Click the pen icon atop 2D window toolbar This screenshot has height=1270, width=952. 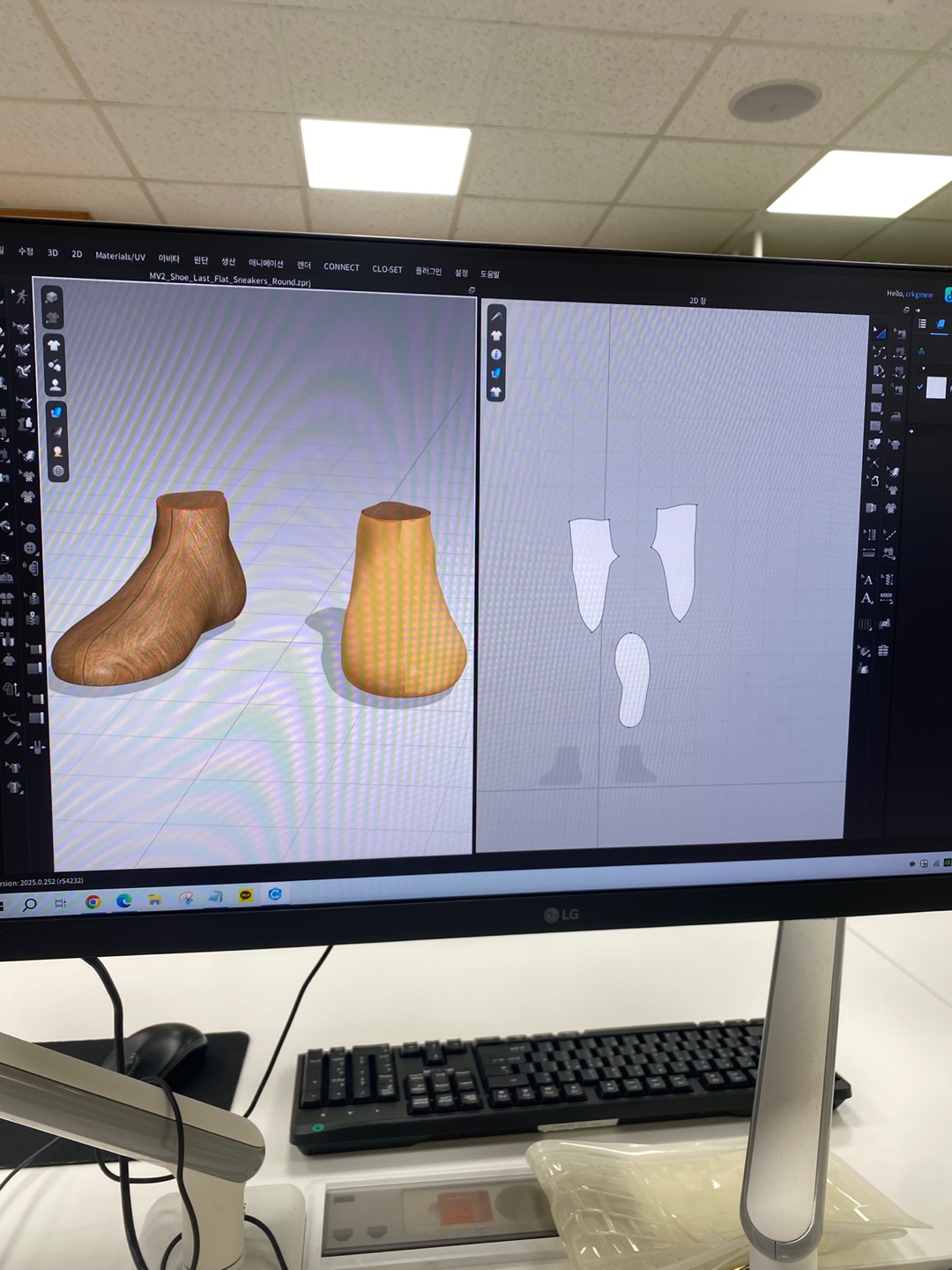click(496, 317)
